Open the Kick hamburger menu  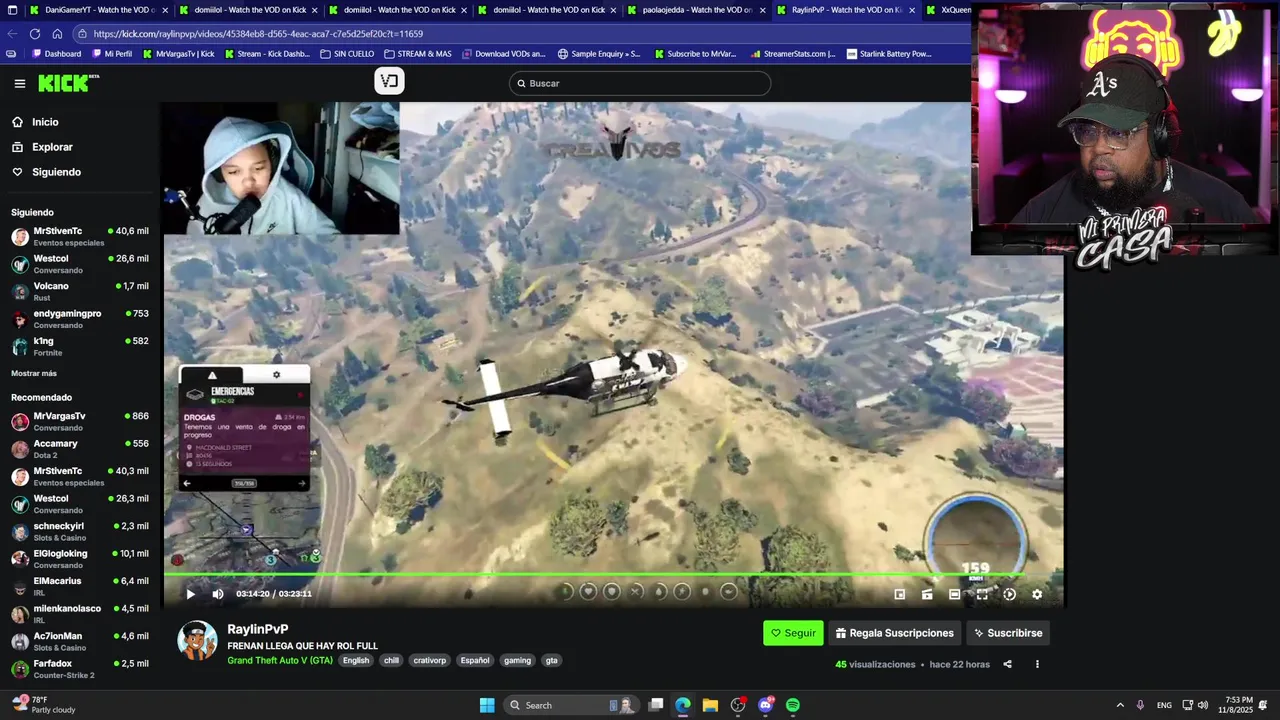(x=19, y=84)
